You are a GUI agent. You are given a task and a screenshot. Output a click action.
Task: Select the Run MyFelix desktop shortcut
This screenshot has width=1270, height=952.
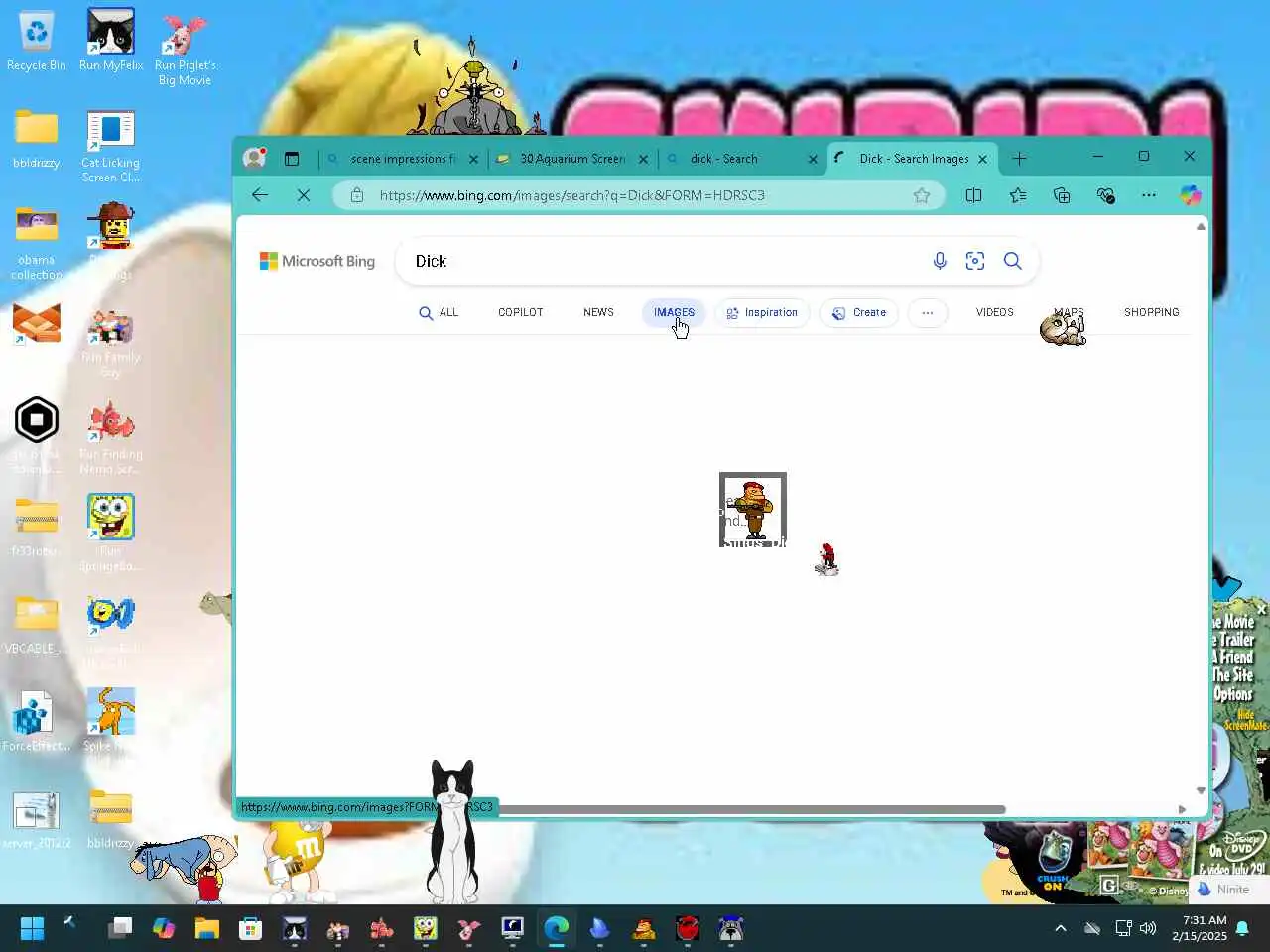pyautogui.click(x=111, y=42)
